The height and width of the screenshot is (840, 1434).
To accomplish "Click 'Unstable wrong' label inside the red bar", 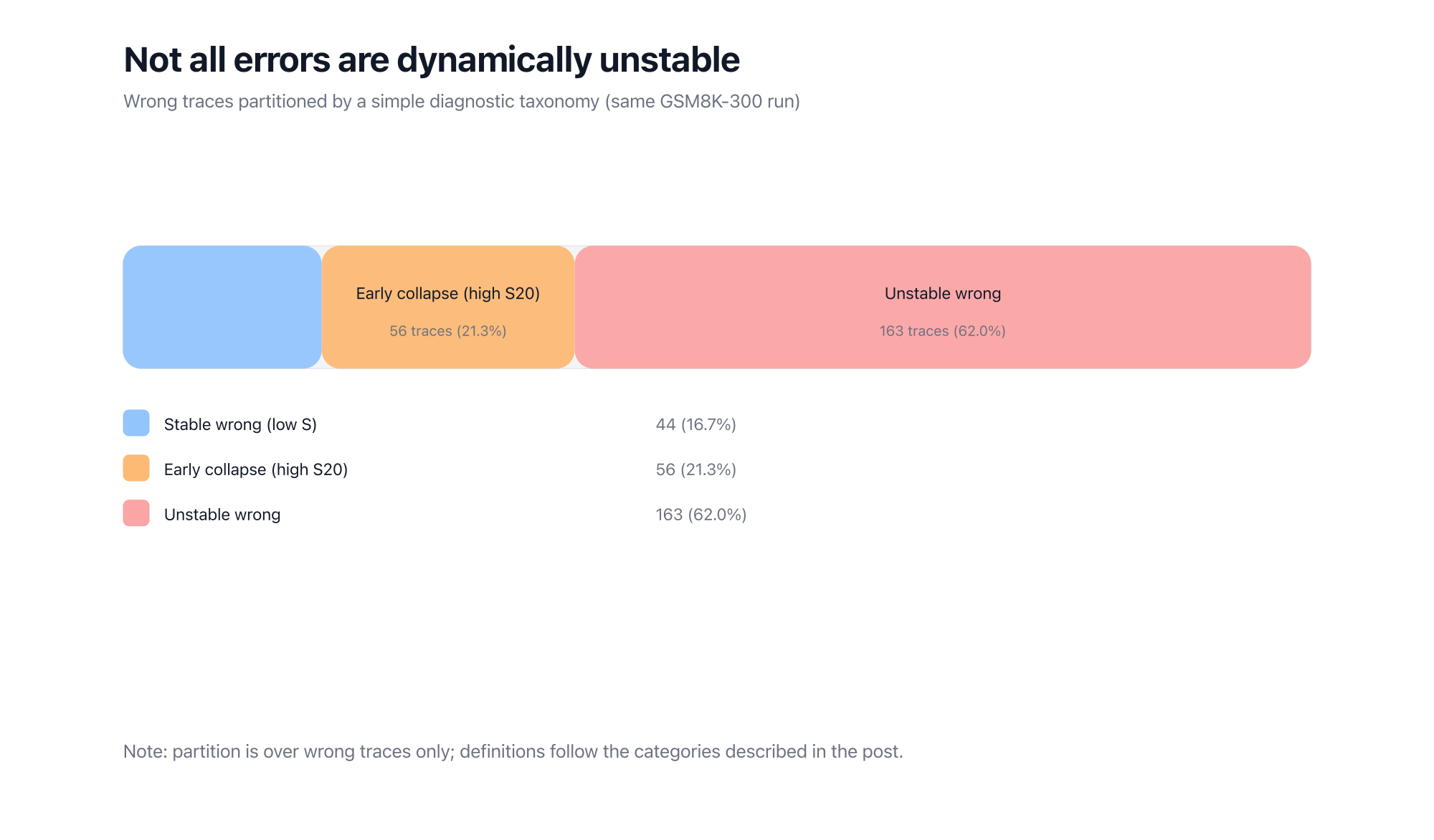I will (942, 294).
